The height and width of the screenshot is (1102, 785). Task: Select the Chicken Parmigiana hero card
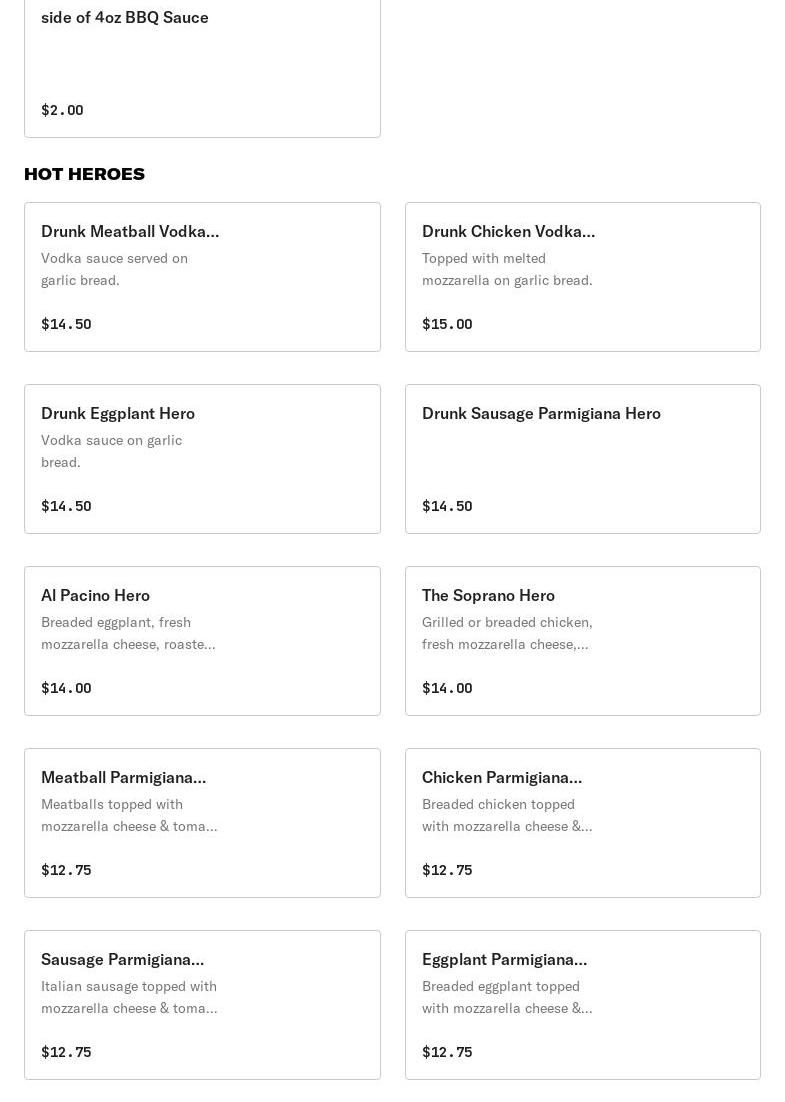click(x=582, y=823)
